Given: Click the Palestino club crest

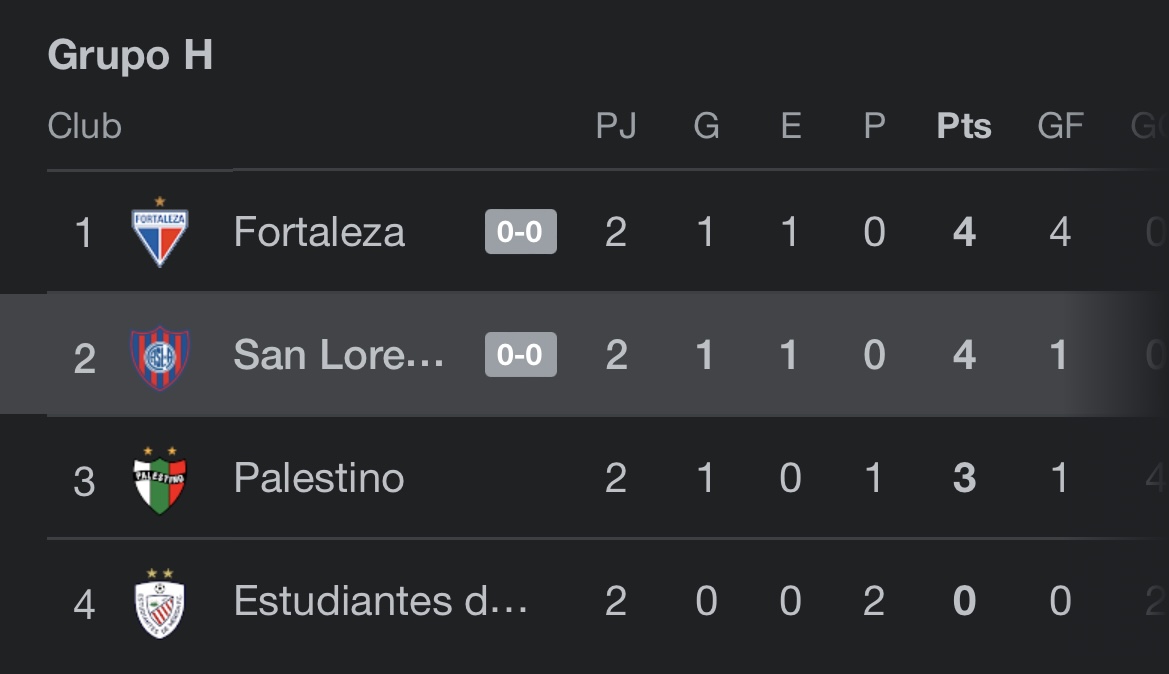Looking at the screenshot, I should coord(160,480).
